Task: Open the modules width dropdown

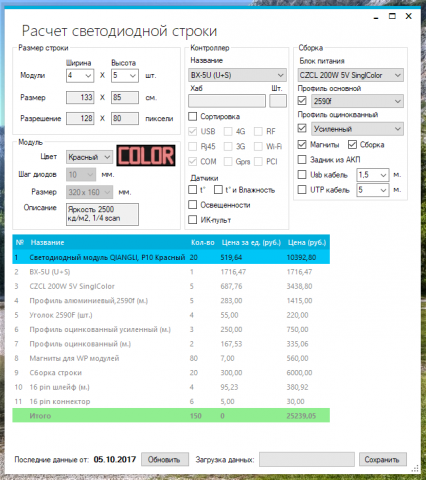Action: click(x=80, y=76)
